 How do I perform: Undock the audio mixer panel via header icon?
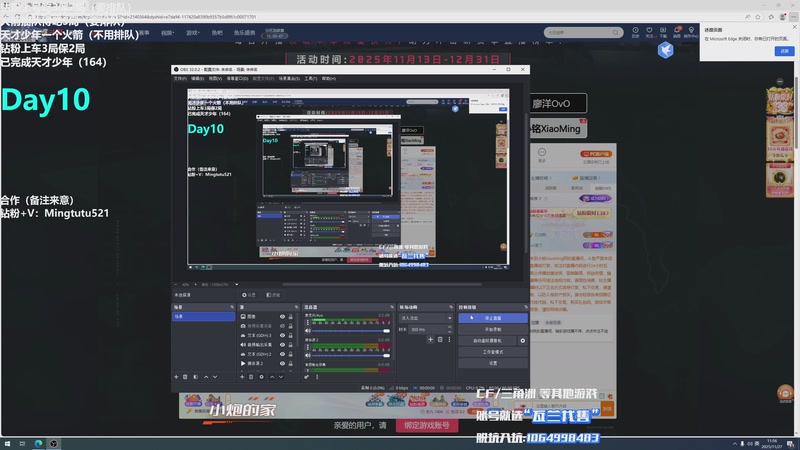(x=392, y=307)
